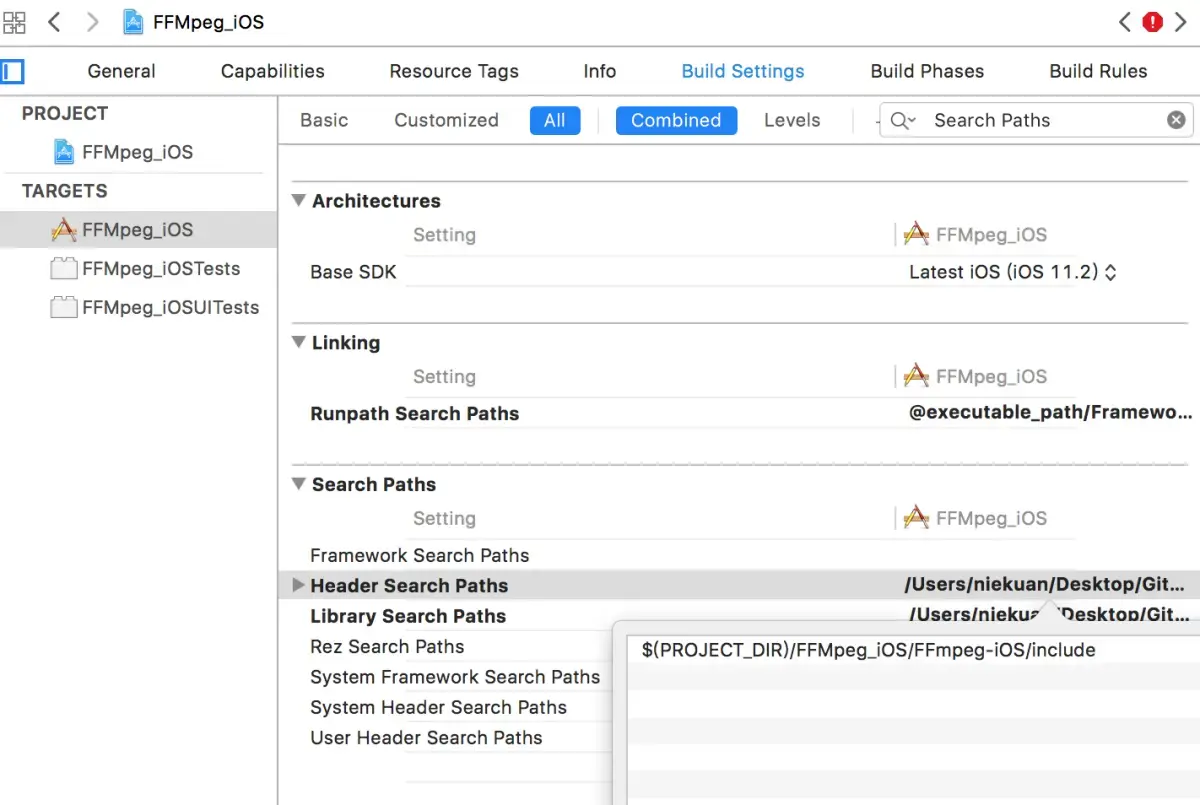Jump to next issue chevron right of the error icon
The image size is (1200, 805).
point(1181,22)
